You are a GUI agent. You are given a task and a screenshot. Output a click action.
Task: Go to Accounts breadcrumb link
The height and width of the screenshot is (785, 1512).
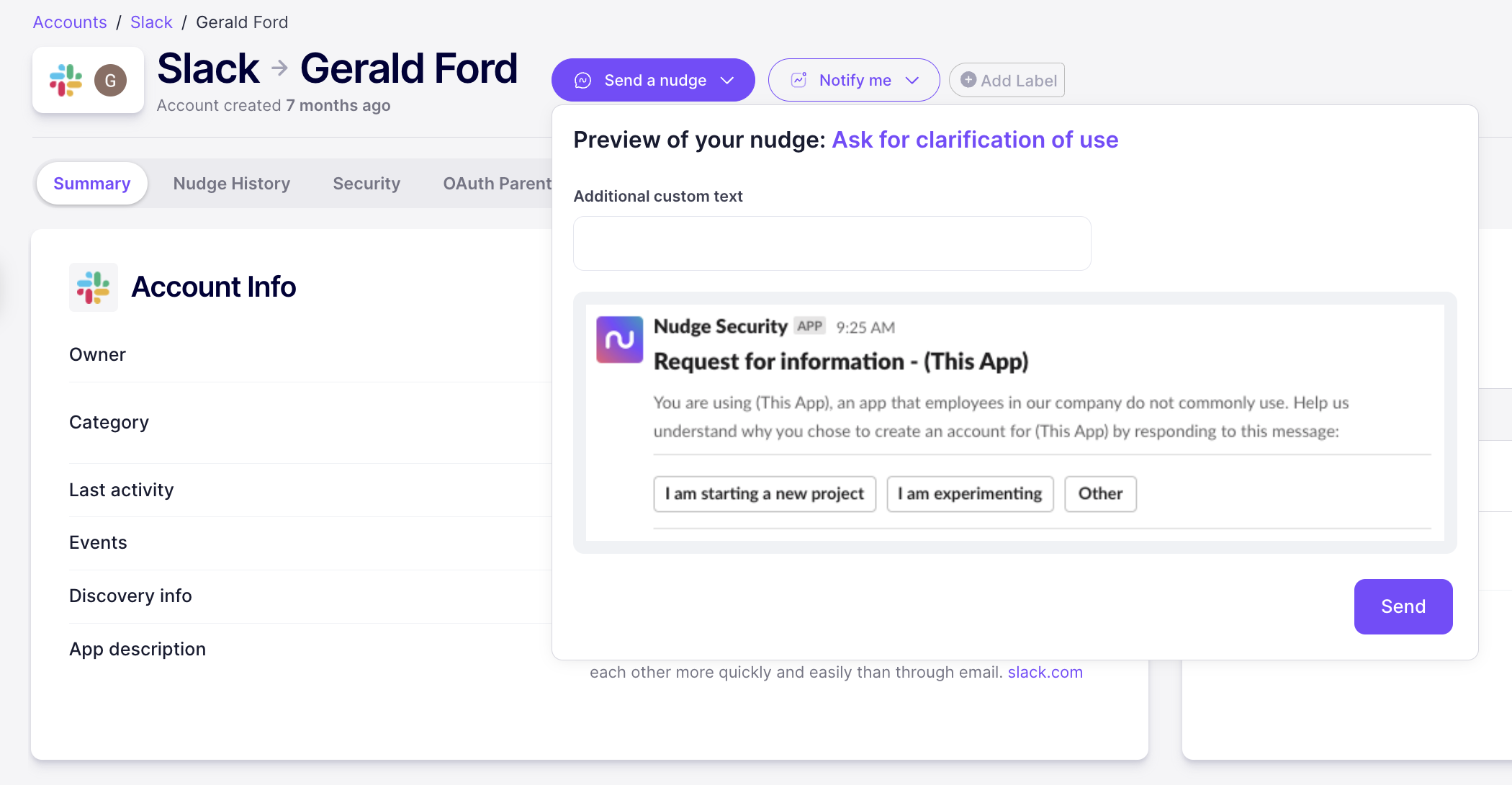[70, 22]
